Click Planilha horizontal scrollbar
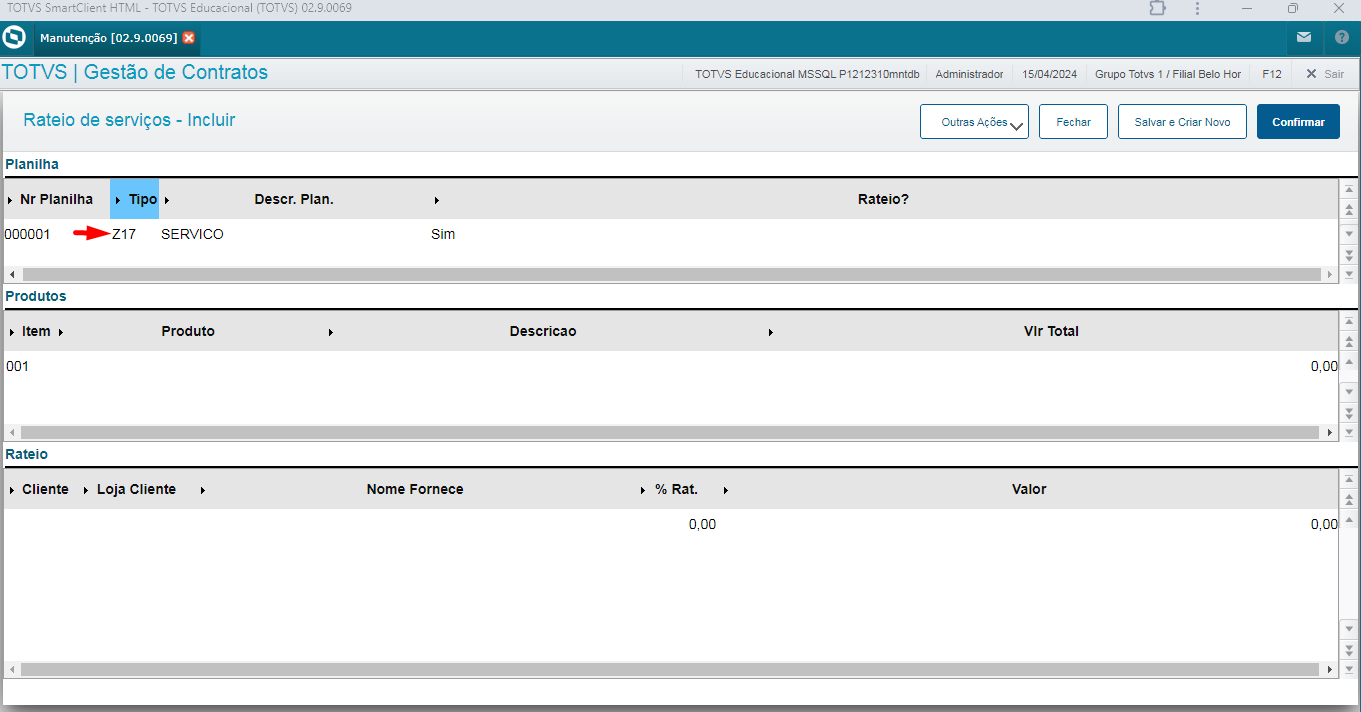Image resolution: width=1361 pixels, height=712 pixels. point(671,274)
